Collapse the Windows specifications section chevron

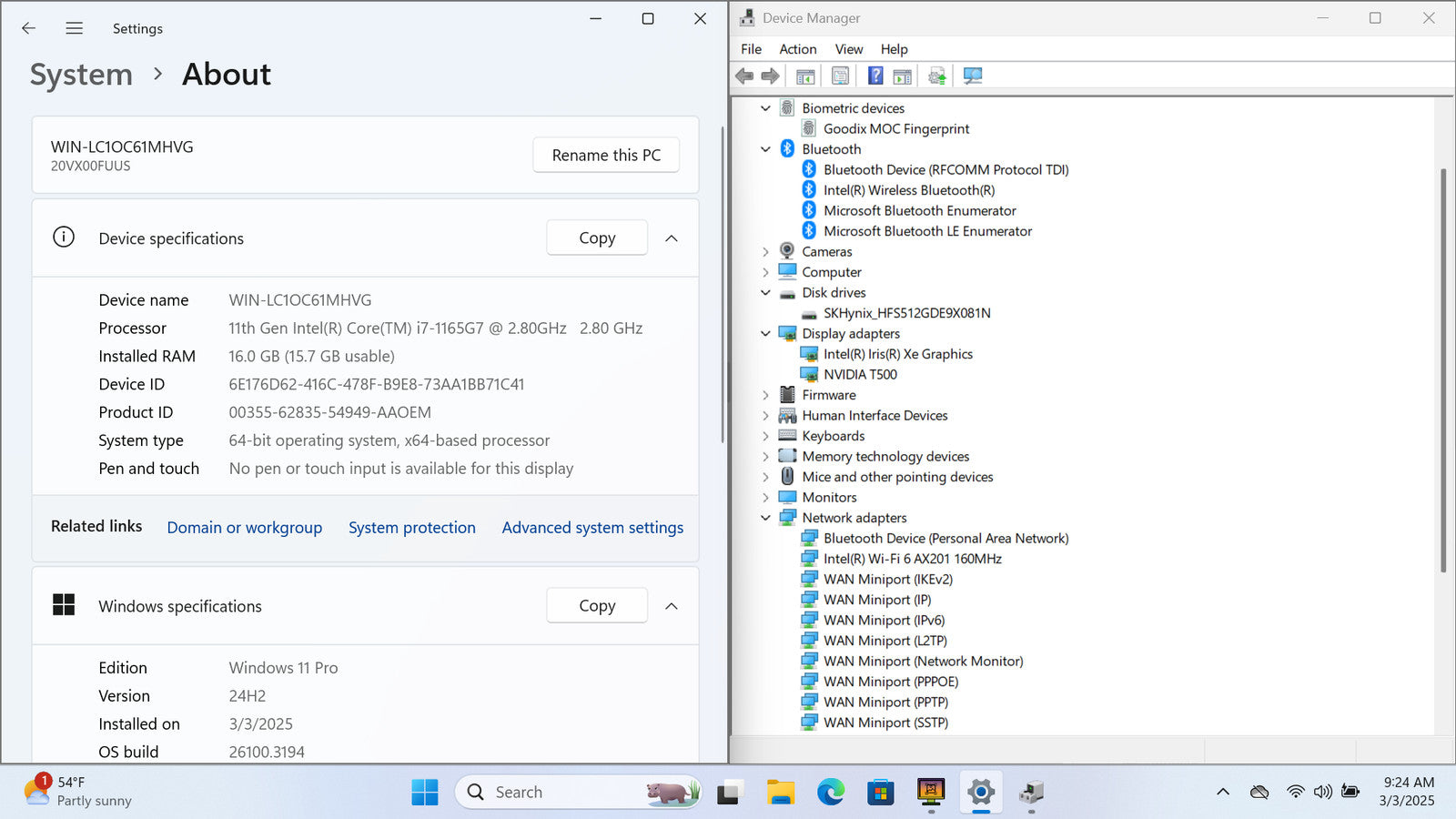point(672,606)
